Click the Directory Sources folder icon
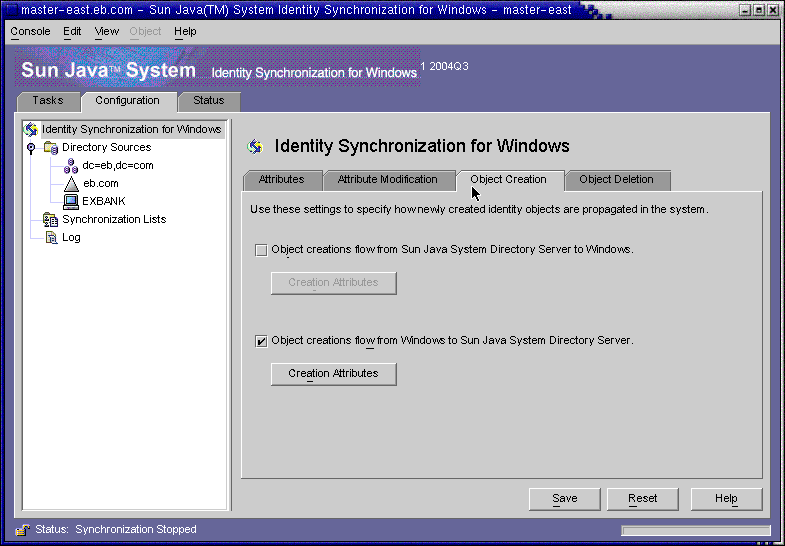Screen dimensions: 785x546 coord(51,148)
